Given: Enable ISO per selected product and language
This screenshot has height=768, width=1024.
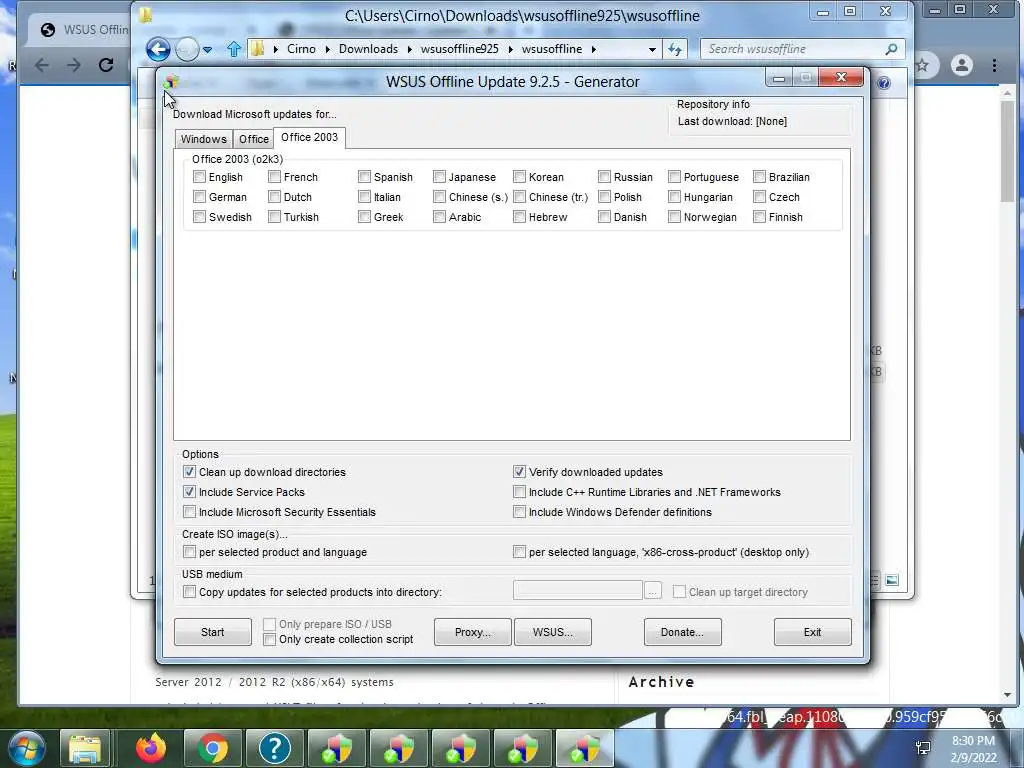Looking at the screenshot, I should (189, 552).
